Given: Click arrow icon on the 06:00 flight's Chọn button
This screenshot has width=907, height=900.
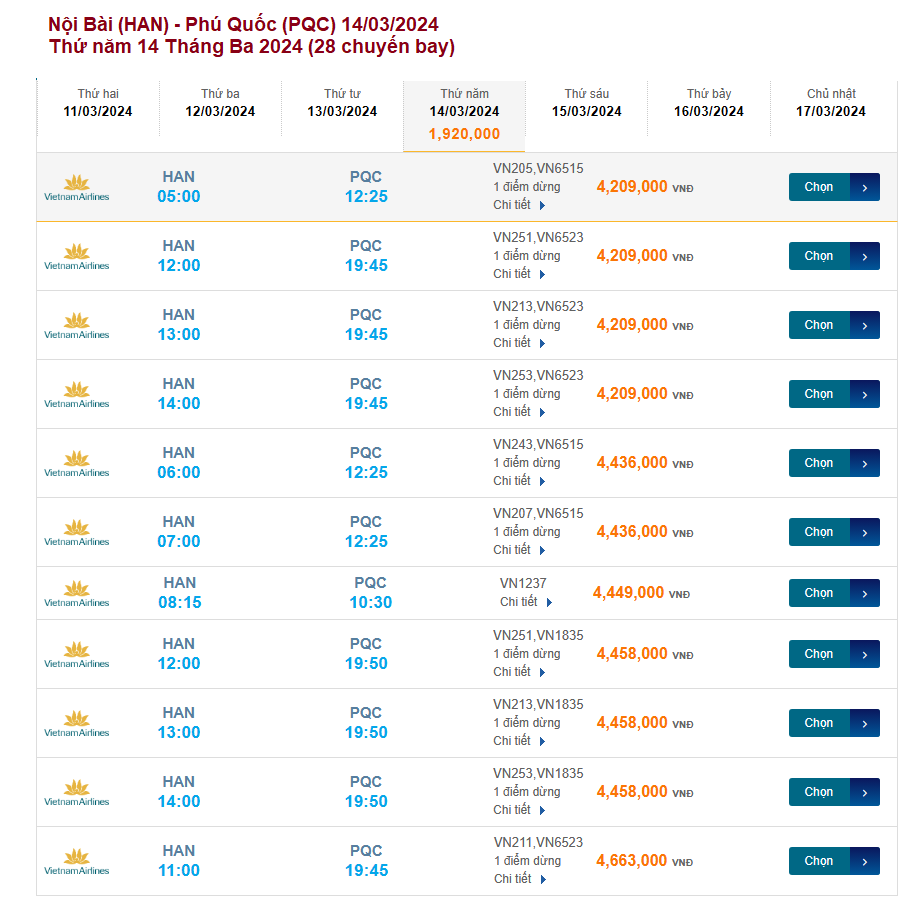Looking at the screenshot, I should click(x=865, y=463).
